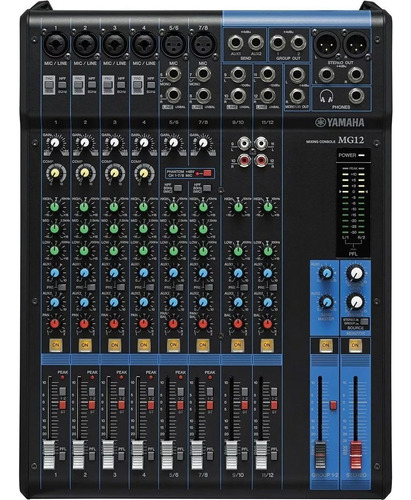Click the channel 3 HIGH EQ knob

[x=114, y=207]
